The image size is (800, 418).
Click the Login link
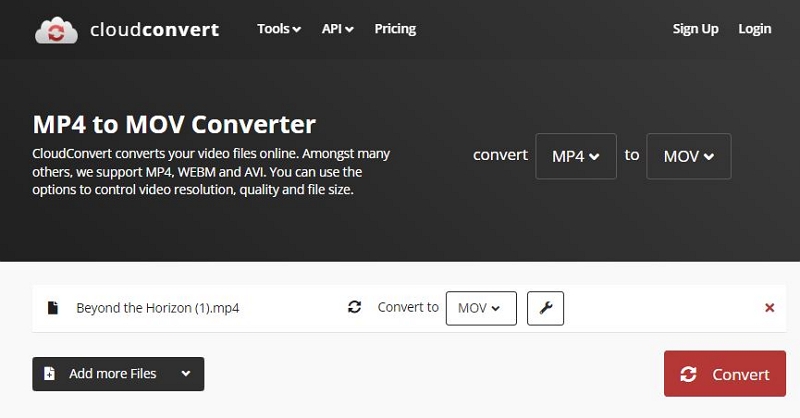click(755, 29)
